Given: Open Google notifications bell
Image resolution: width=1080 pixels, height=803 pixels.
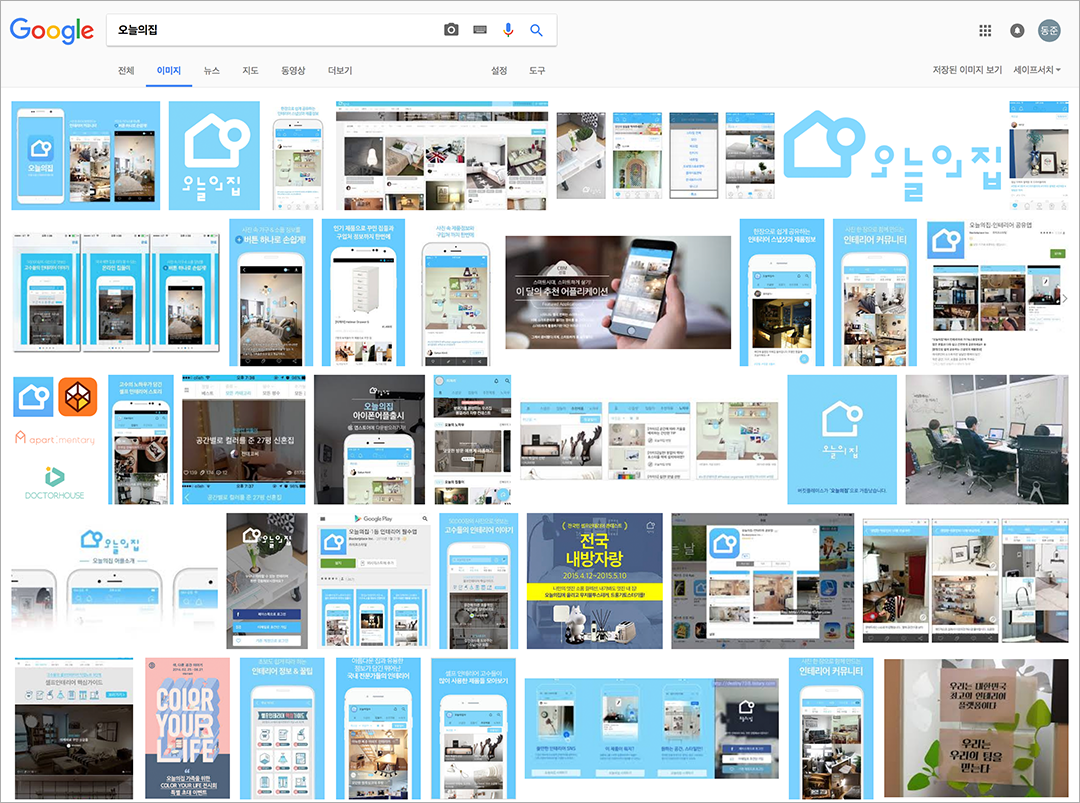Looking at the screenshot, I should [1017, 30].
